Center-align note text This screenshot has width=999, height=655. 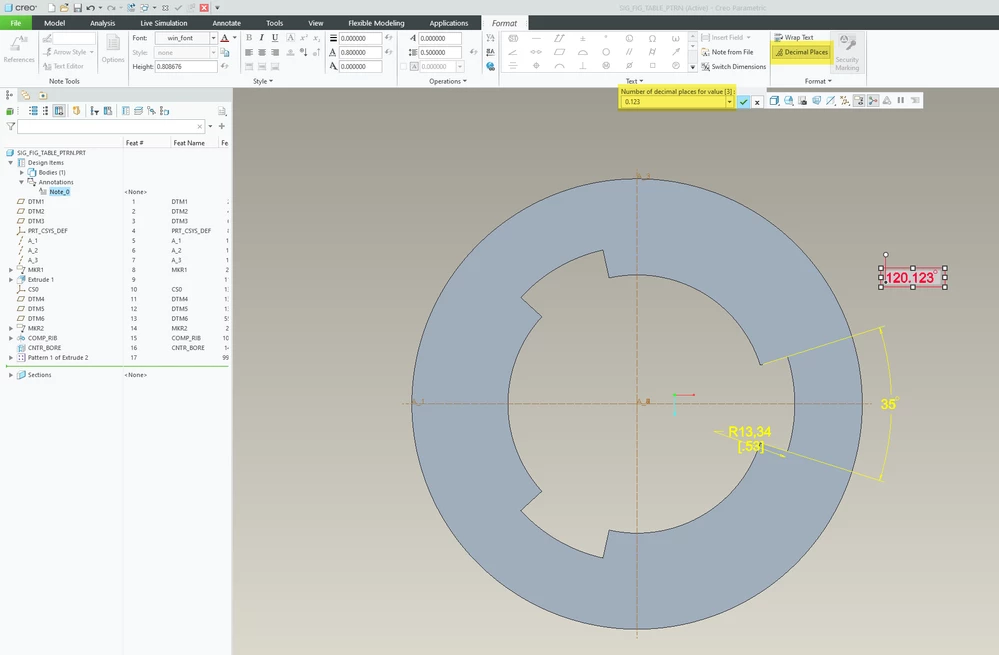pos(262,52)
